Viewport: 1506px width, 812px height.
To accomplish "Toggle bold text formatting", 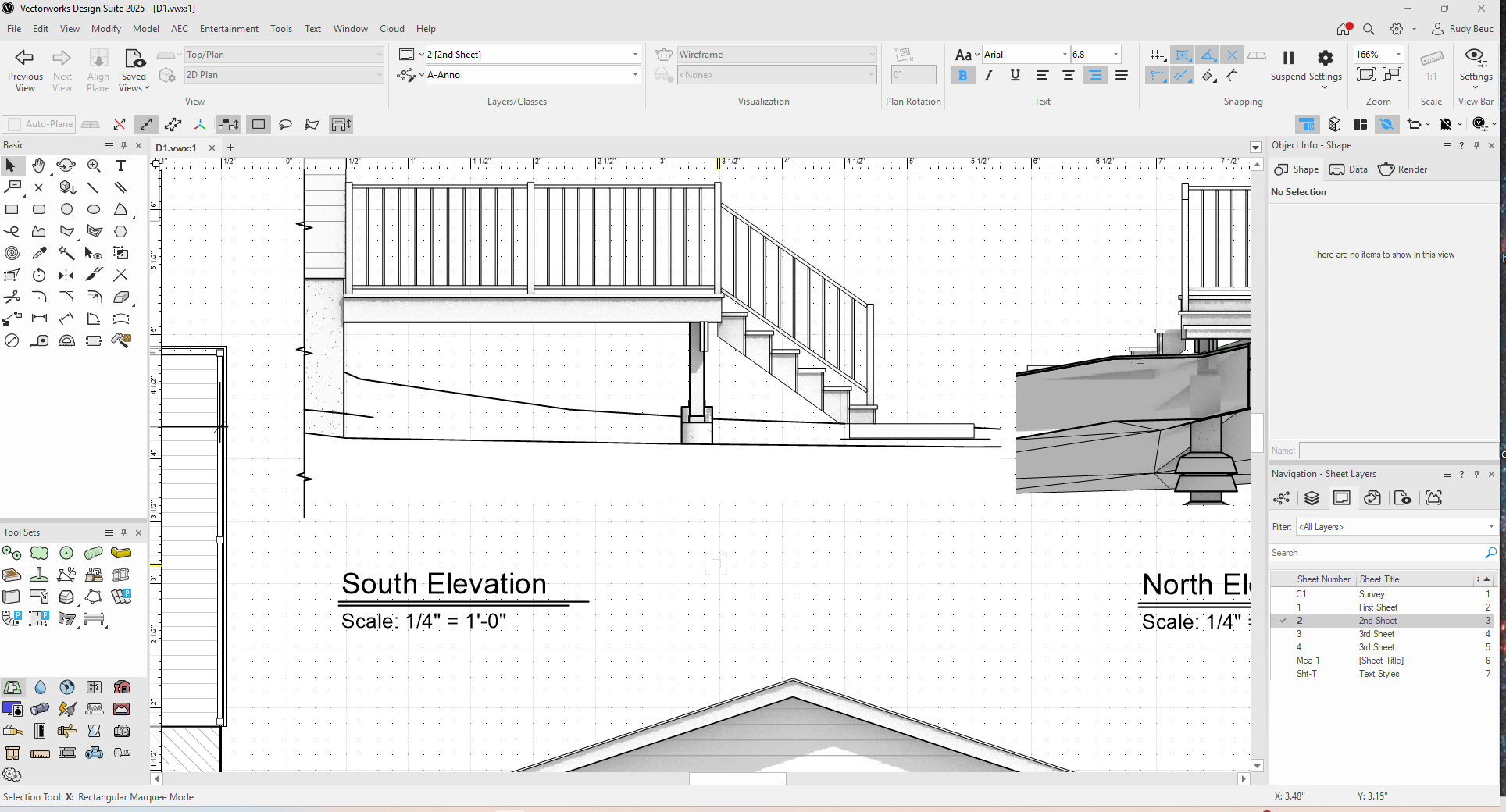I will (962, 76).
